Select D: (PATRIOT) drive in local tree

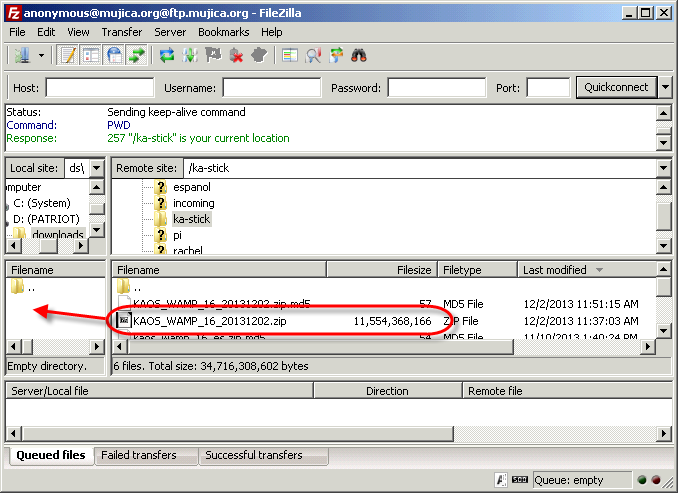tap(46, 219)
